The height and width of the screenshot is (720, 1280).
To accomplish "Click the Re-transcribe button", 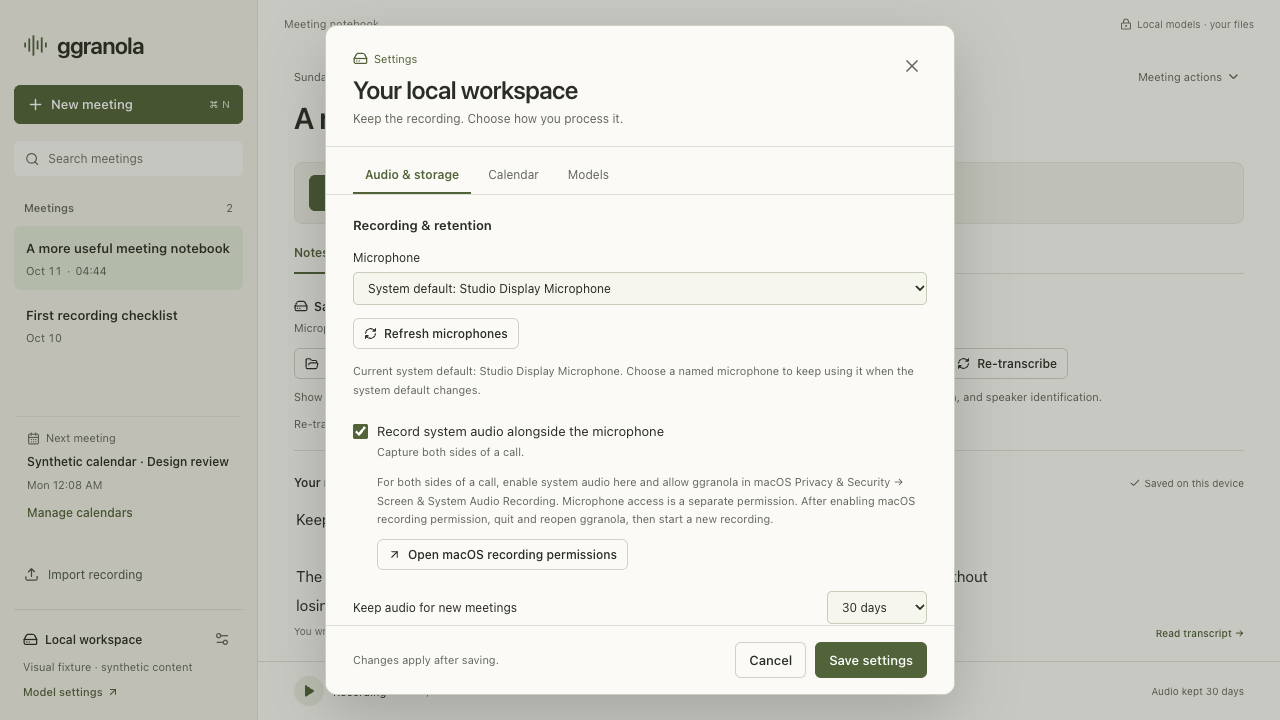I will tap(1006, 364).
